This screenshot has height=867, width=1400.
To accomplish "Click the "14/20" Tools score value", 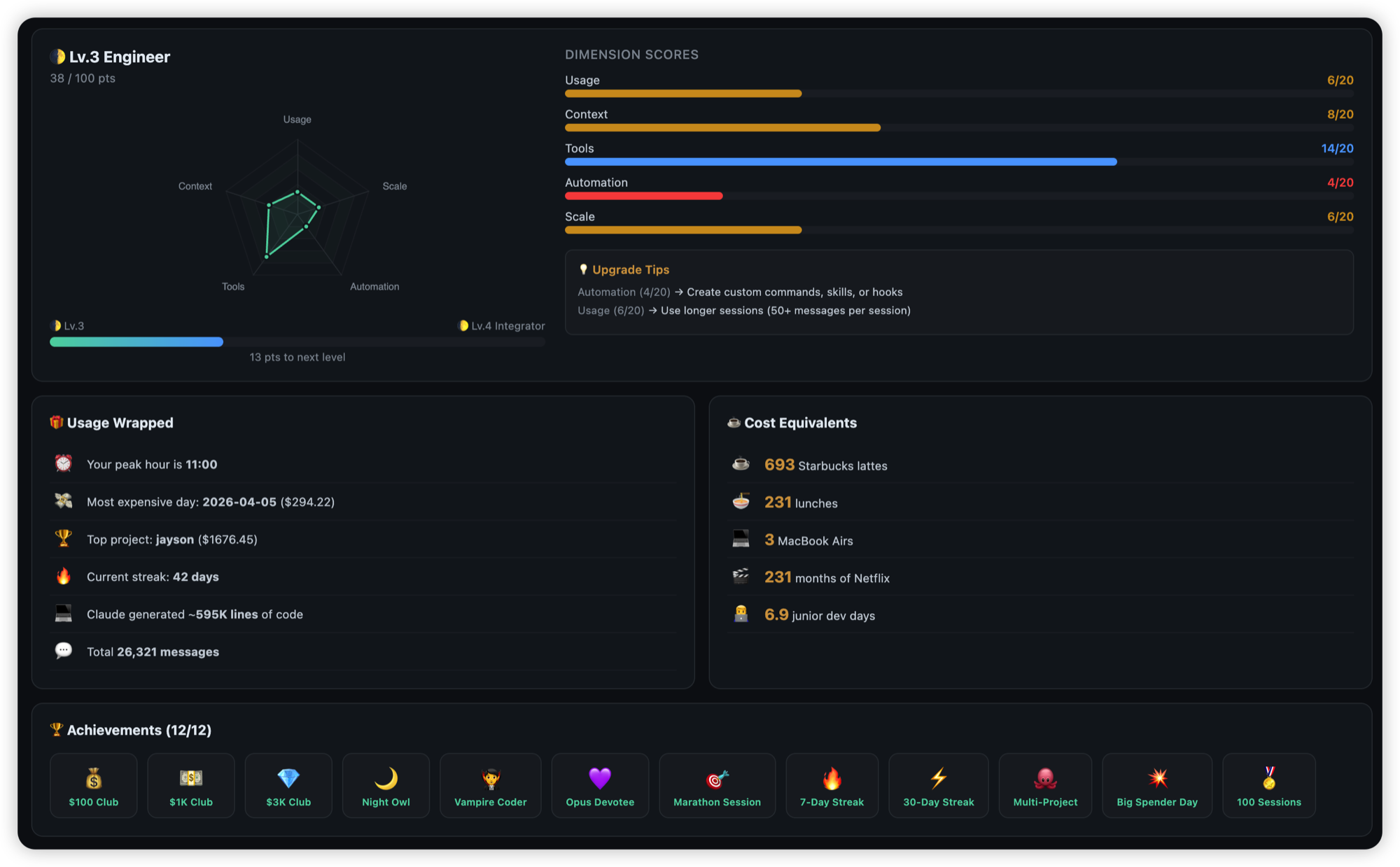I will click(x=1338, y=148).
